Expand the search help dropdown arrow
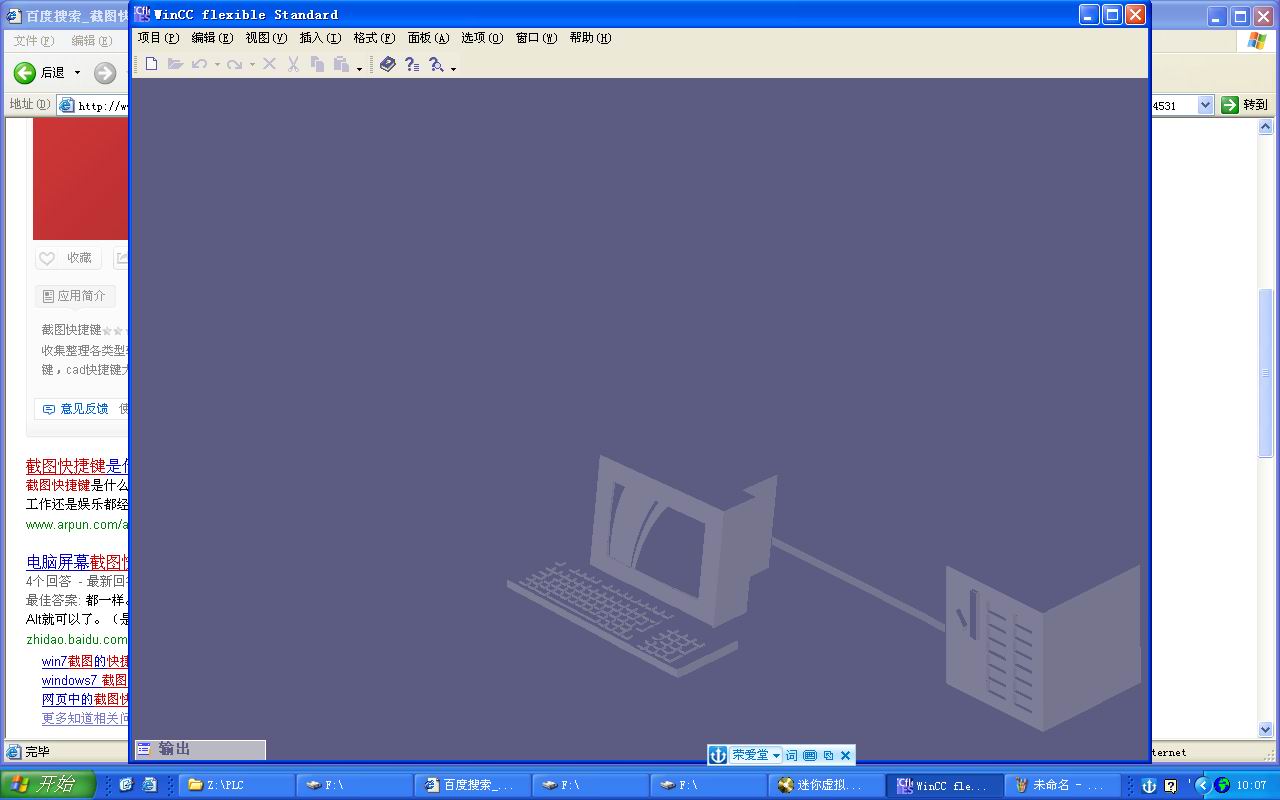Viewport: 1280px width, 800px height. (454, 68)
